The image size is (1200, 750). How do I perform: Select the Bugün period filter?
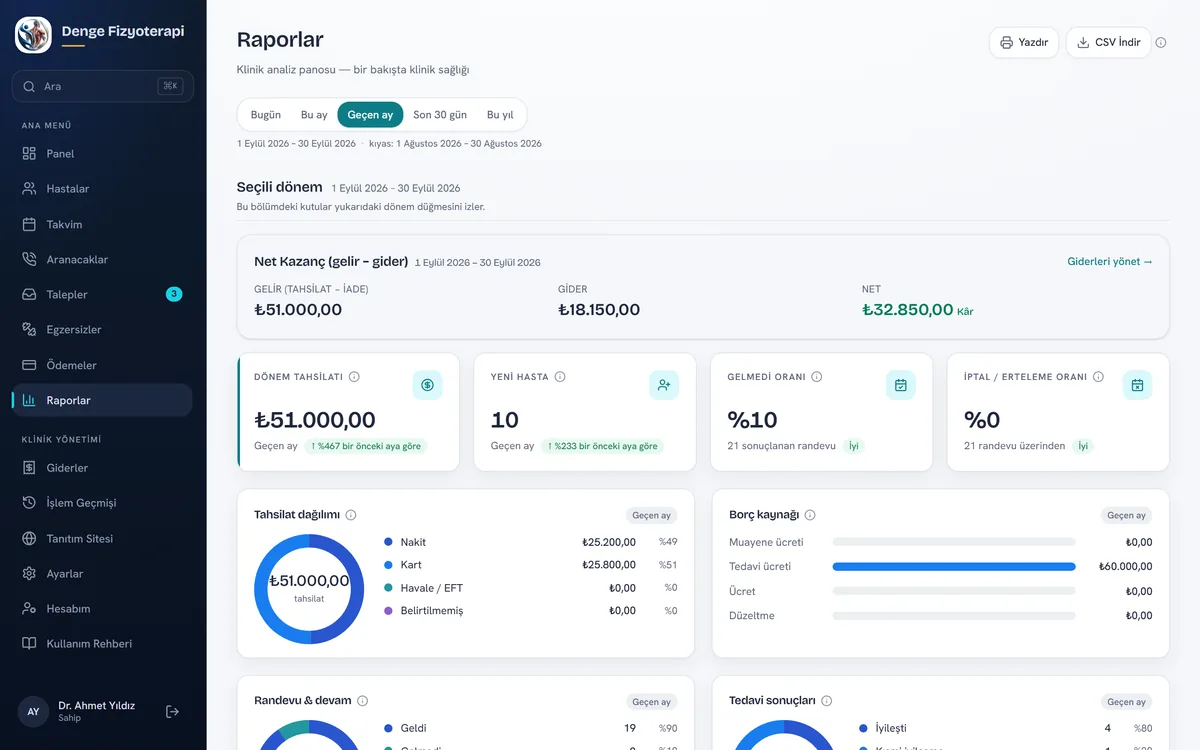tap(266, 115)
